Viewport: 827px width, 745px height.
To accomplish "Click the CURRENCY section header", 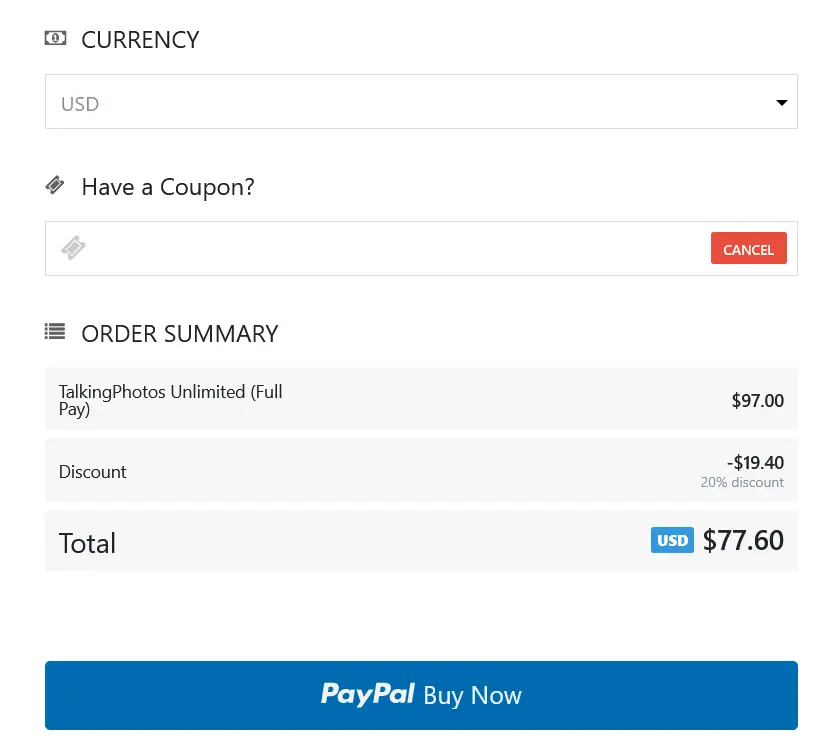I will (140, 39).
